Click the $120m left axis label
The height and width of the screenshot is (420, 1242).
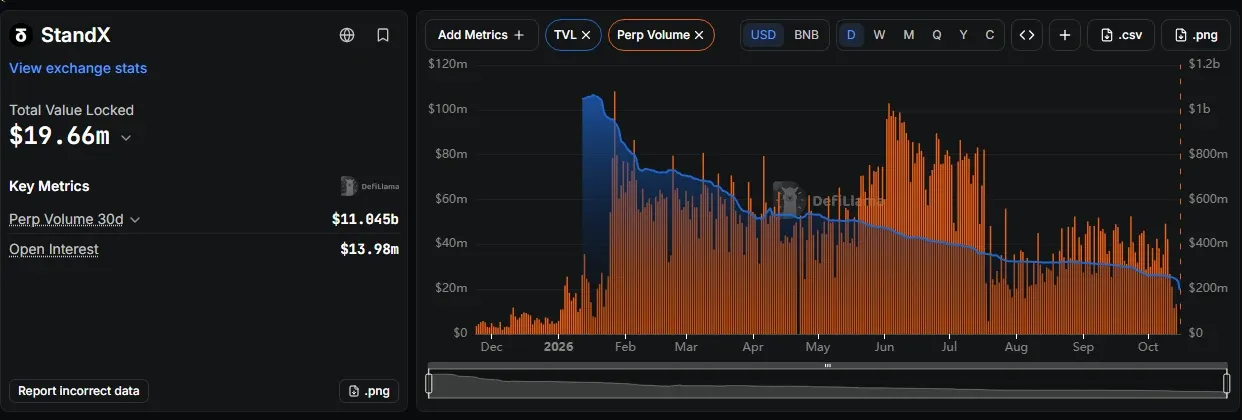pyautogui.click(x=447, y=63)
